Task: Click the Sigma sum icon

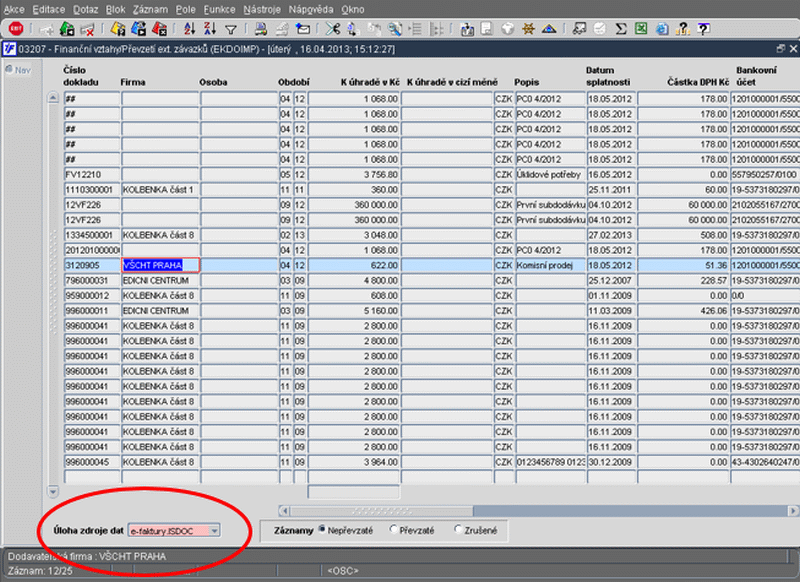Action: 621,29
